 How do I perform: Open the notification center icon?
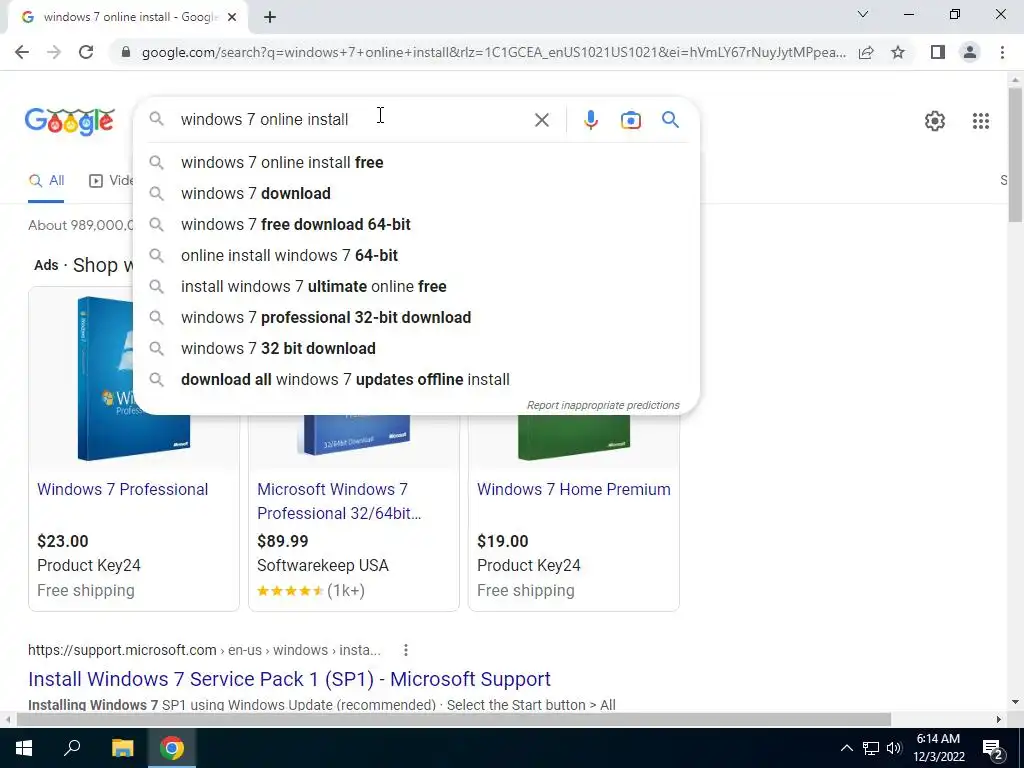[993, 748]
